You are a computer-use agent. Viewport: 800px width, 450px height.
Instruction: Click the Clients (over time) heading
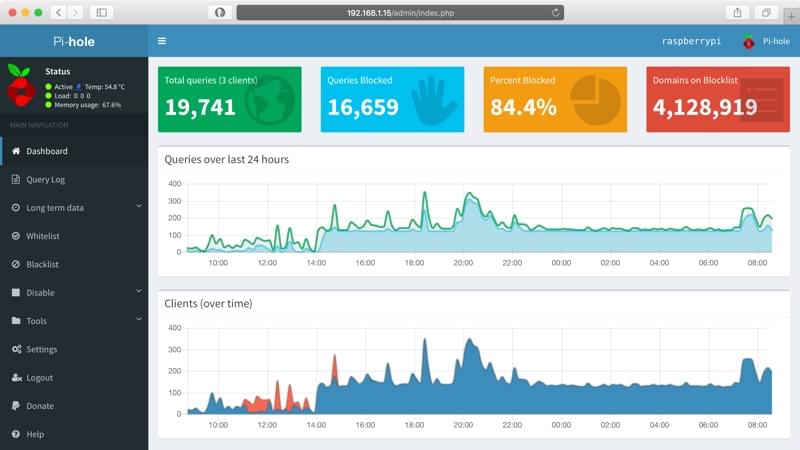coord(208,304)
